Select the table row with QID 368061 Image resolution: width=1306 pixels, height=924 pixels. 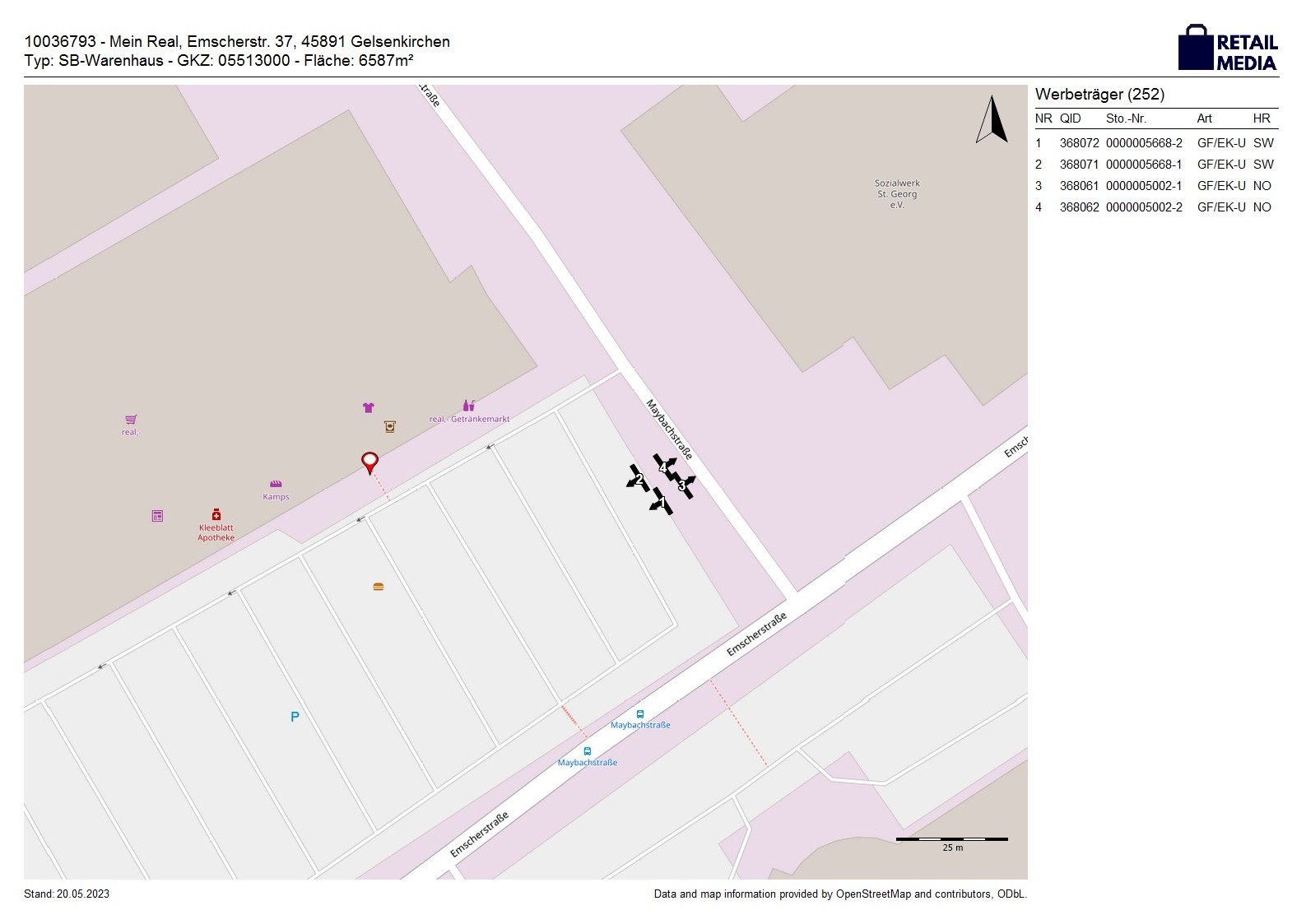click(1155, 186)
